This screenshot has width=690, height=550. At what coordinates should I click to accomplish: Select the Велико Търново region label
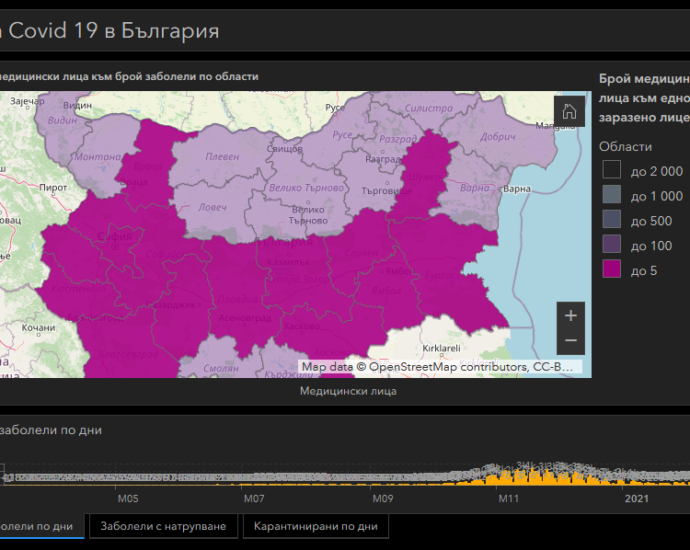(x=307, y=188)
